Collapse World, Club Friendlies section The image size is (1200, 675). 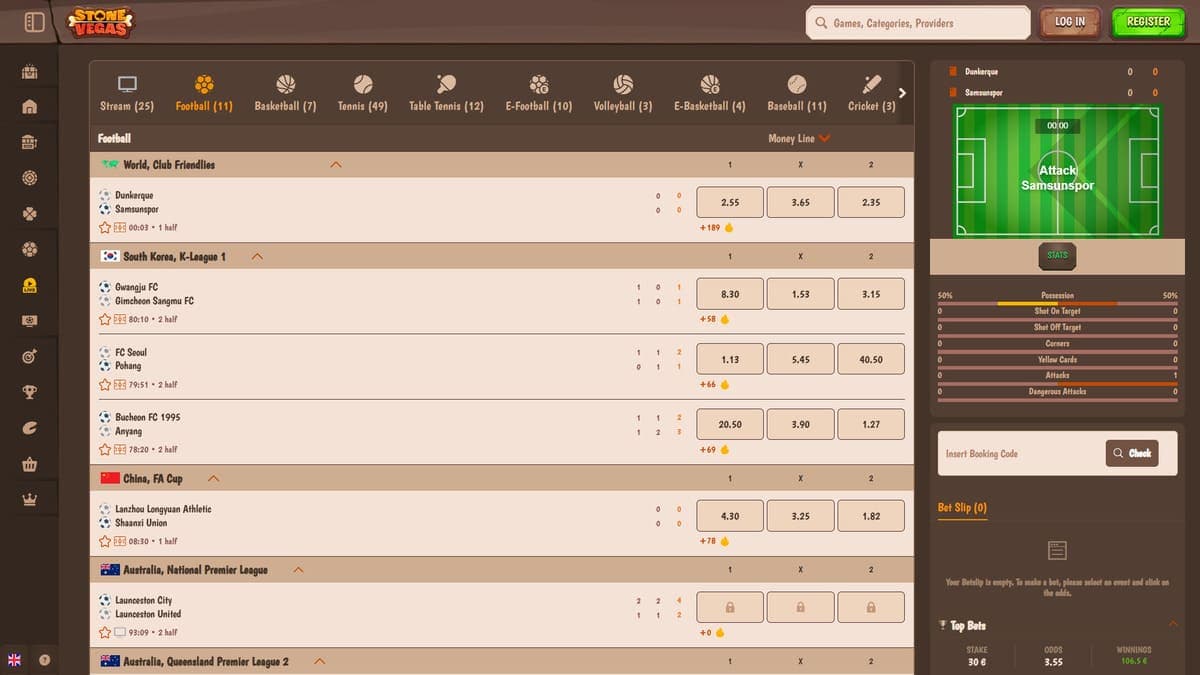tap(336, 164)
